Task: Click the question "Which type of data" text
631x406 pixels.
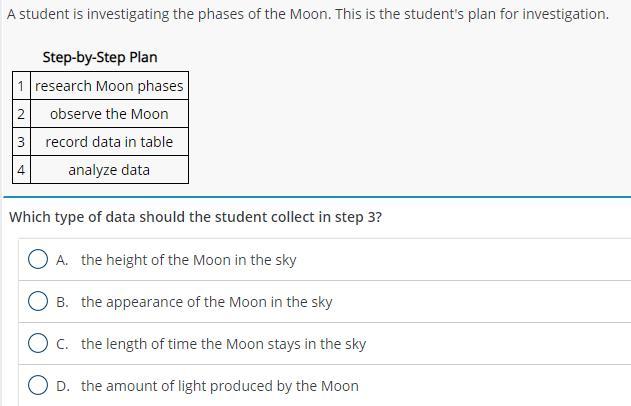Action: tap(195, 217)
